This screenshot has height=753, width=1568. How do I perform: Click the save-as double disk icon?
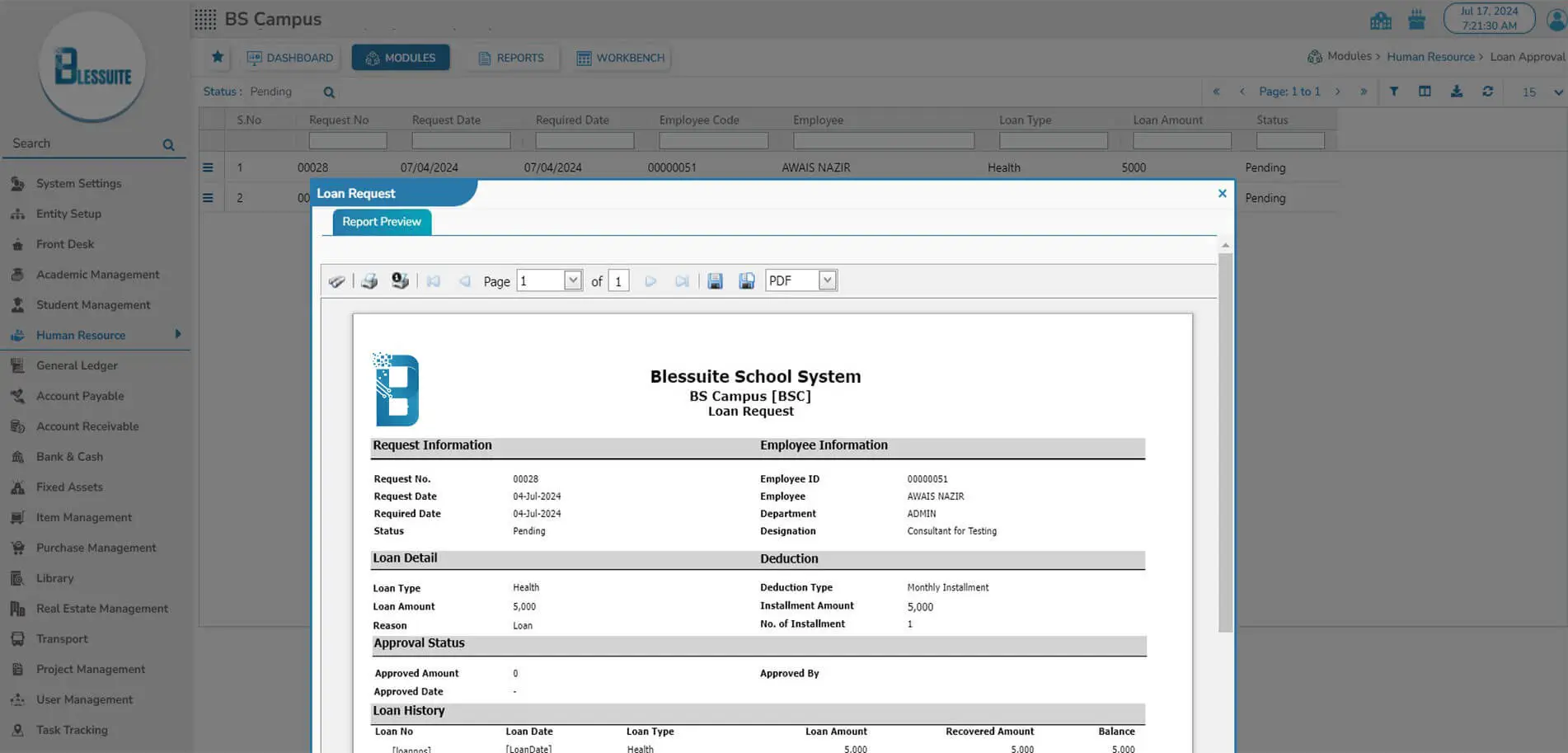coord(746,281)
